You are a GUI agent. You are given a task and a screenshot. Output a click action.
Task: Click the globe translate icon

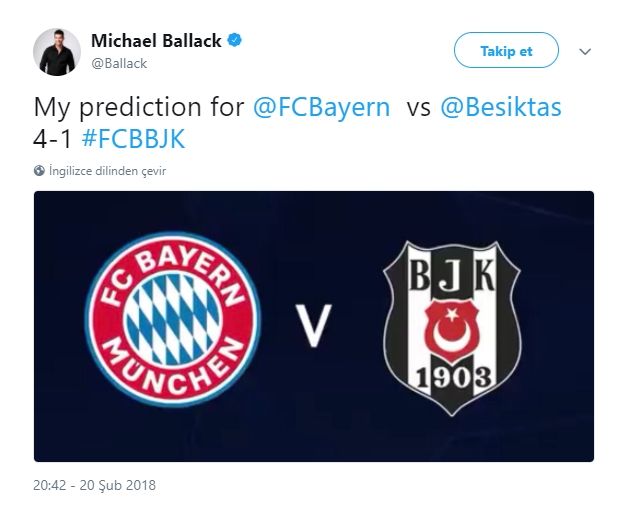40,171
